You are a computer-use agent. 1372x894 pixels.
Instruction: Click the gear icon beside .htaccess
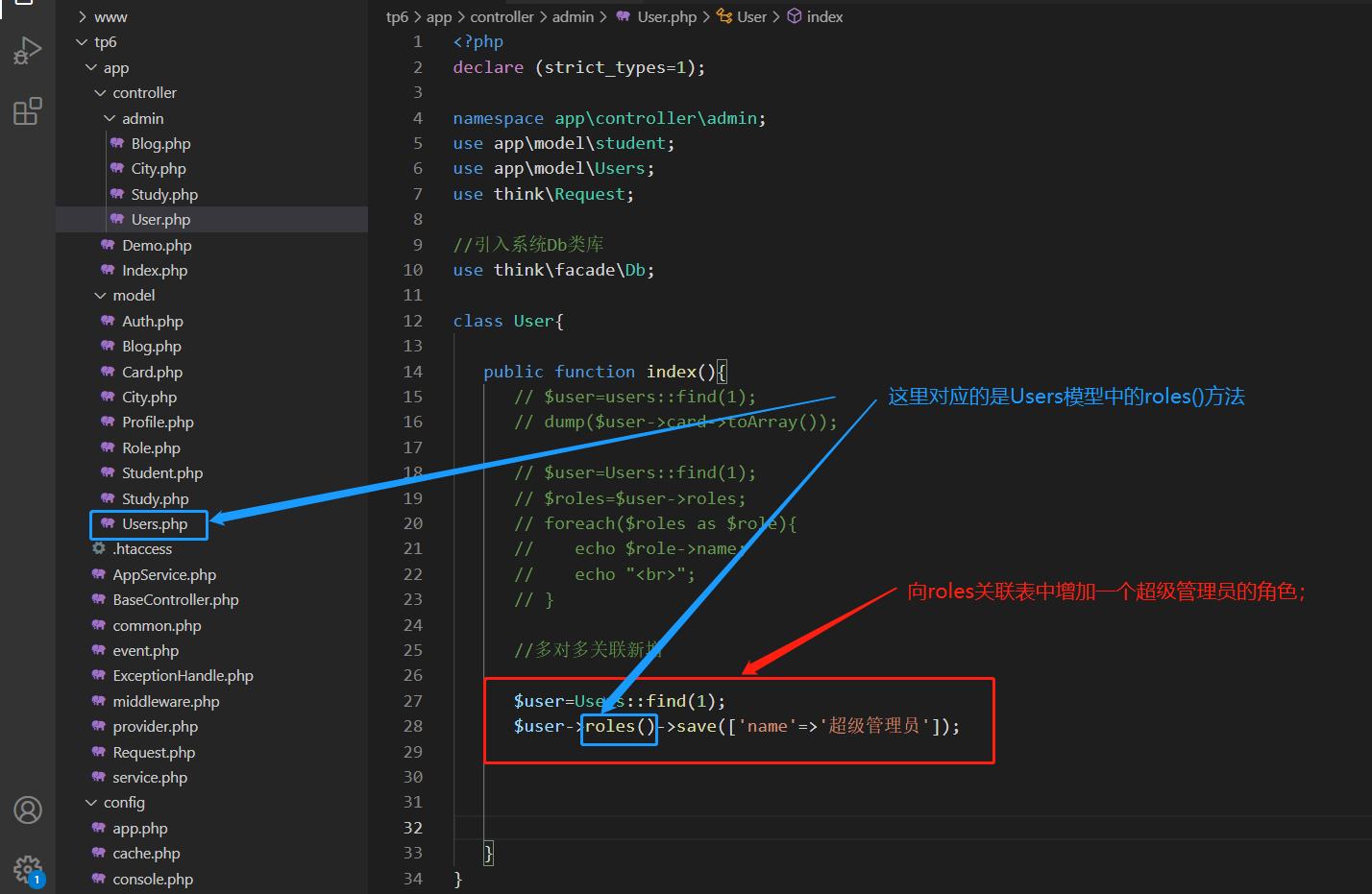click(98, 548)
